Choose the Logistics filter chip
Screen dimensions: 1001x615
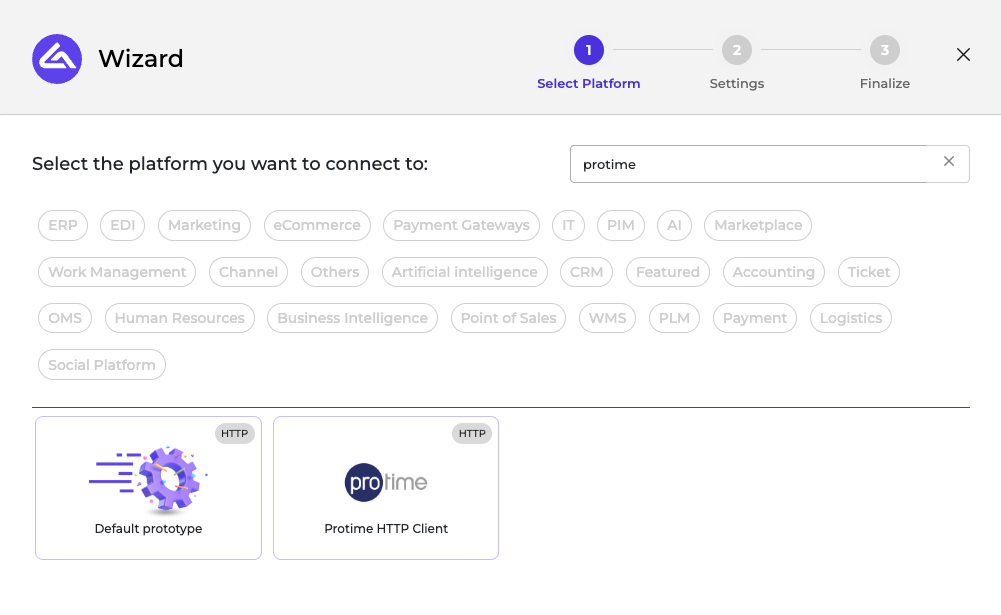point(851,318)
